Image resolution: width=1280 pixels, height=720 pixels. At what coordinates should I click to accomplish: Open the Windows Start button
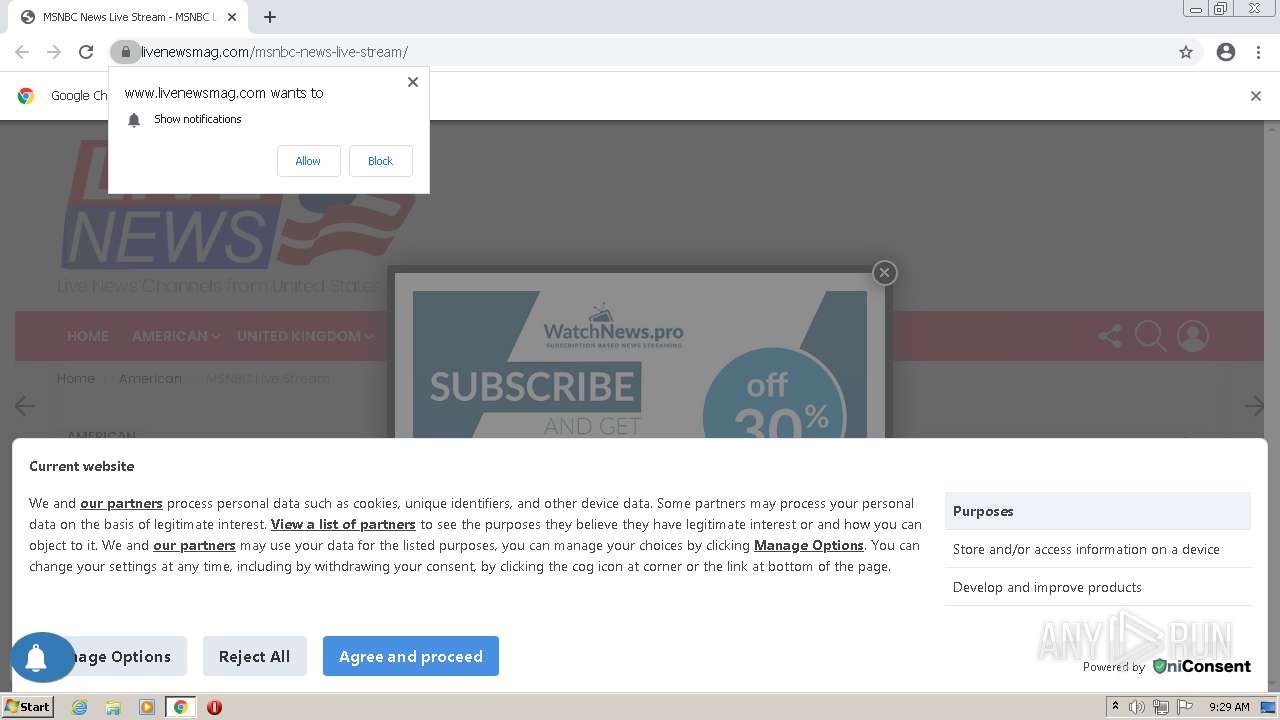point(28,707)
